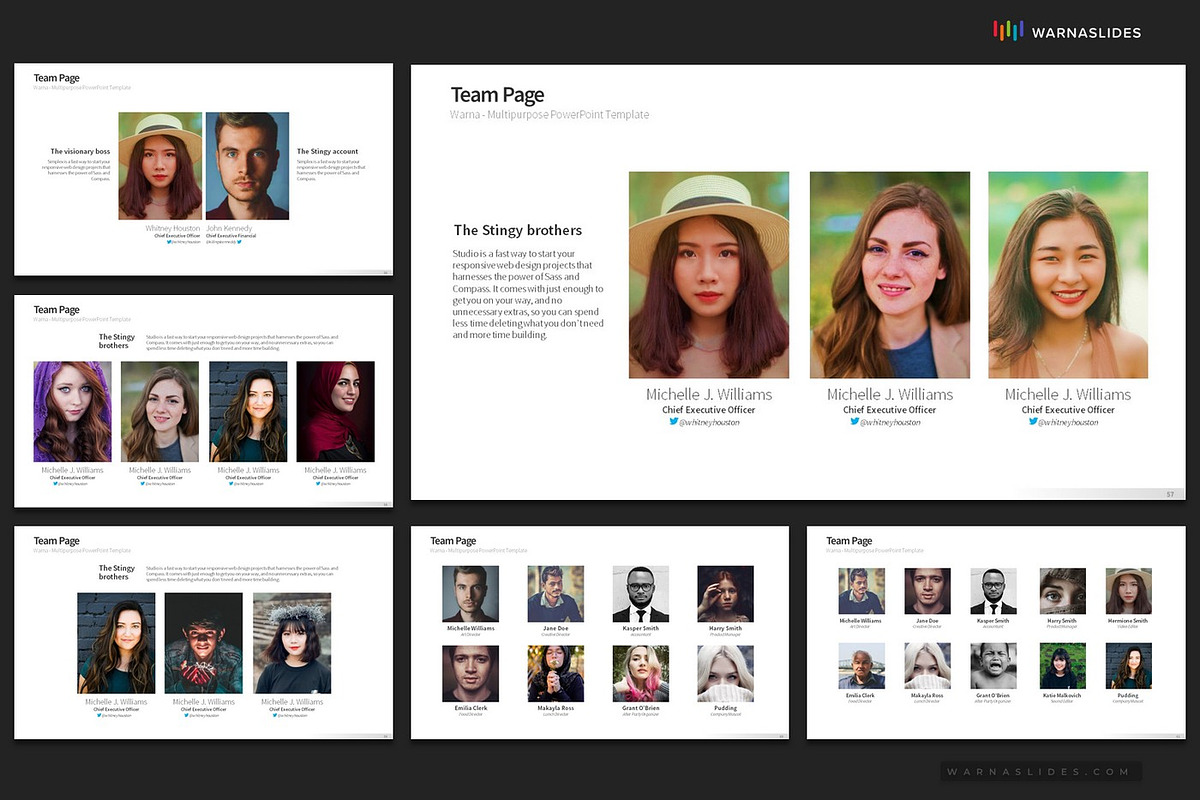
Task: Click 'The visionary boss' heading
Action: point(80,151)
